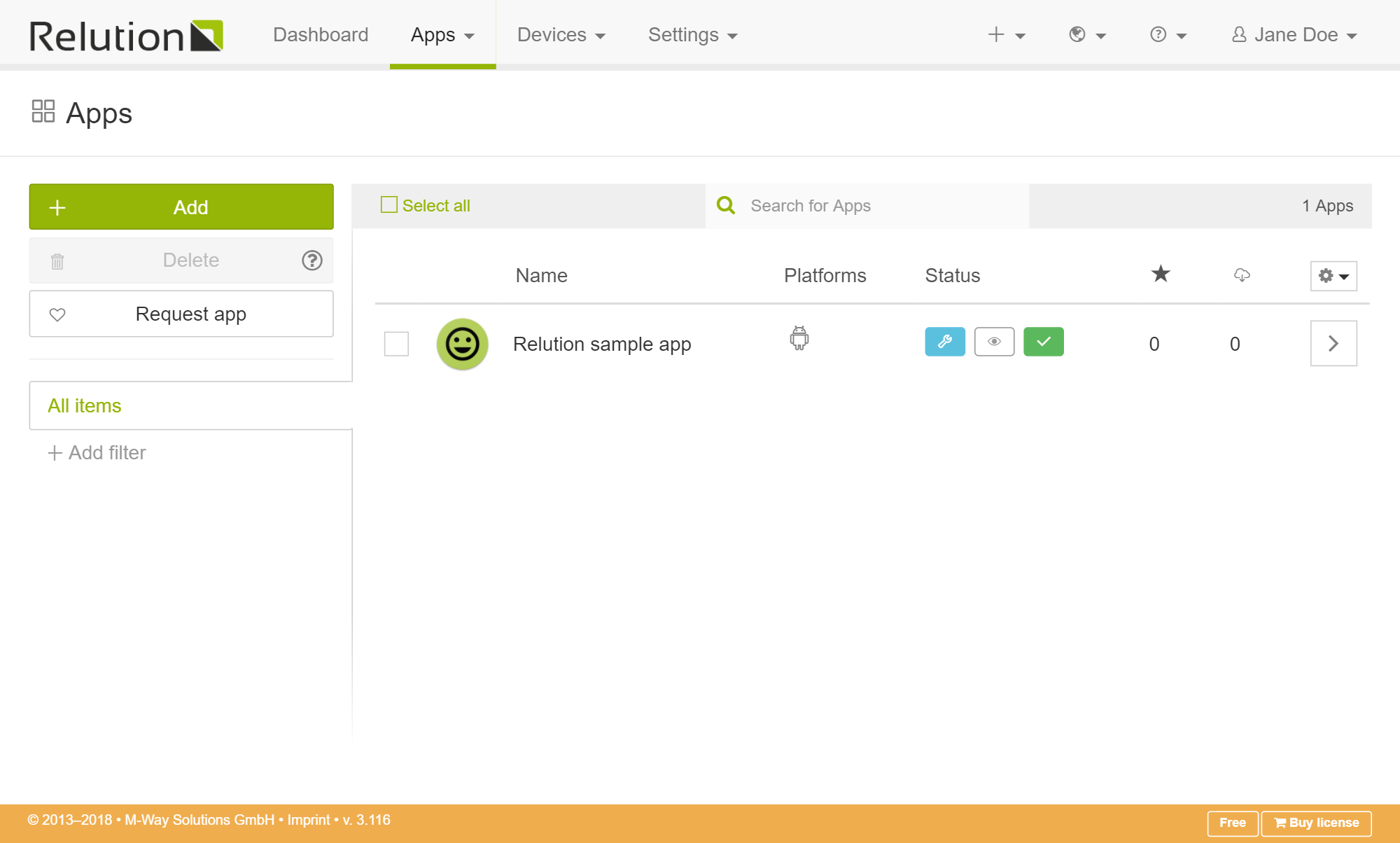This screenshot has width=1400, height=843.
Task: Open the Settings menu
Action: (692, 35)
